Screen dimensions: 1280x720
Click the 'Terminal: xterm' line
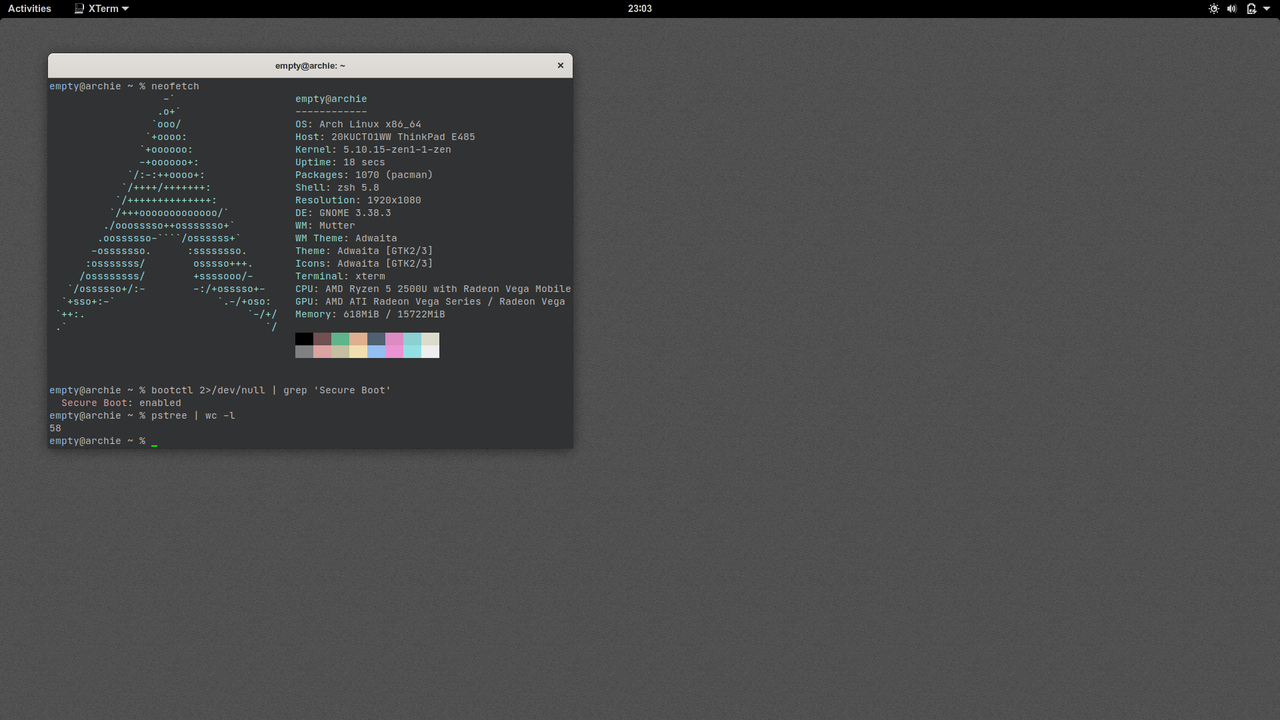click(340, 276)
